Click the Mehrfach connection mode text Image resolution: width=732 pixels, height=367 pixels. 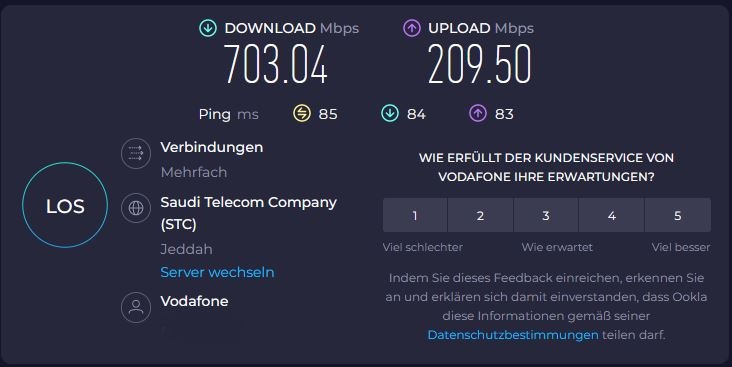click(x=194, y=172)
